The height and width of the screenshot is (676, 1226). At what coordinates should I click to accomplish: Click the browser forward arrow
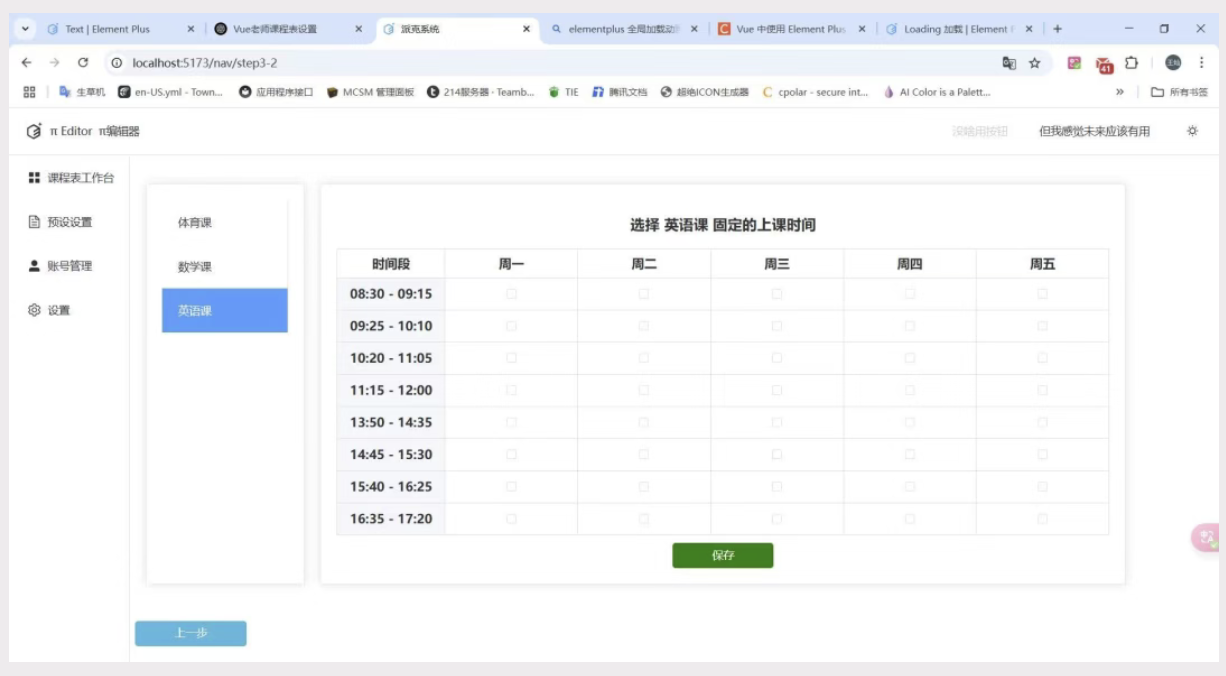pyautogui.click(x=55, y=62)
